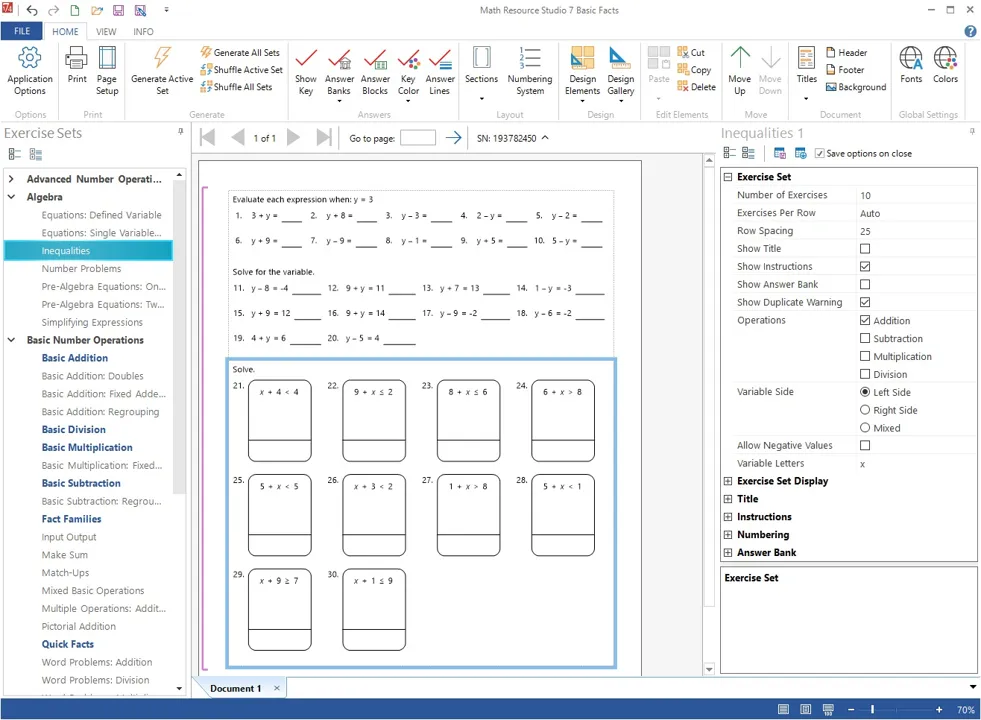Expand the Instructions property section

point(728,517)
